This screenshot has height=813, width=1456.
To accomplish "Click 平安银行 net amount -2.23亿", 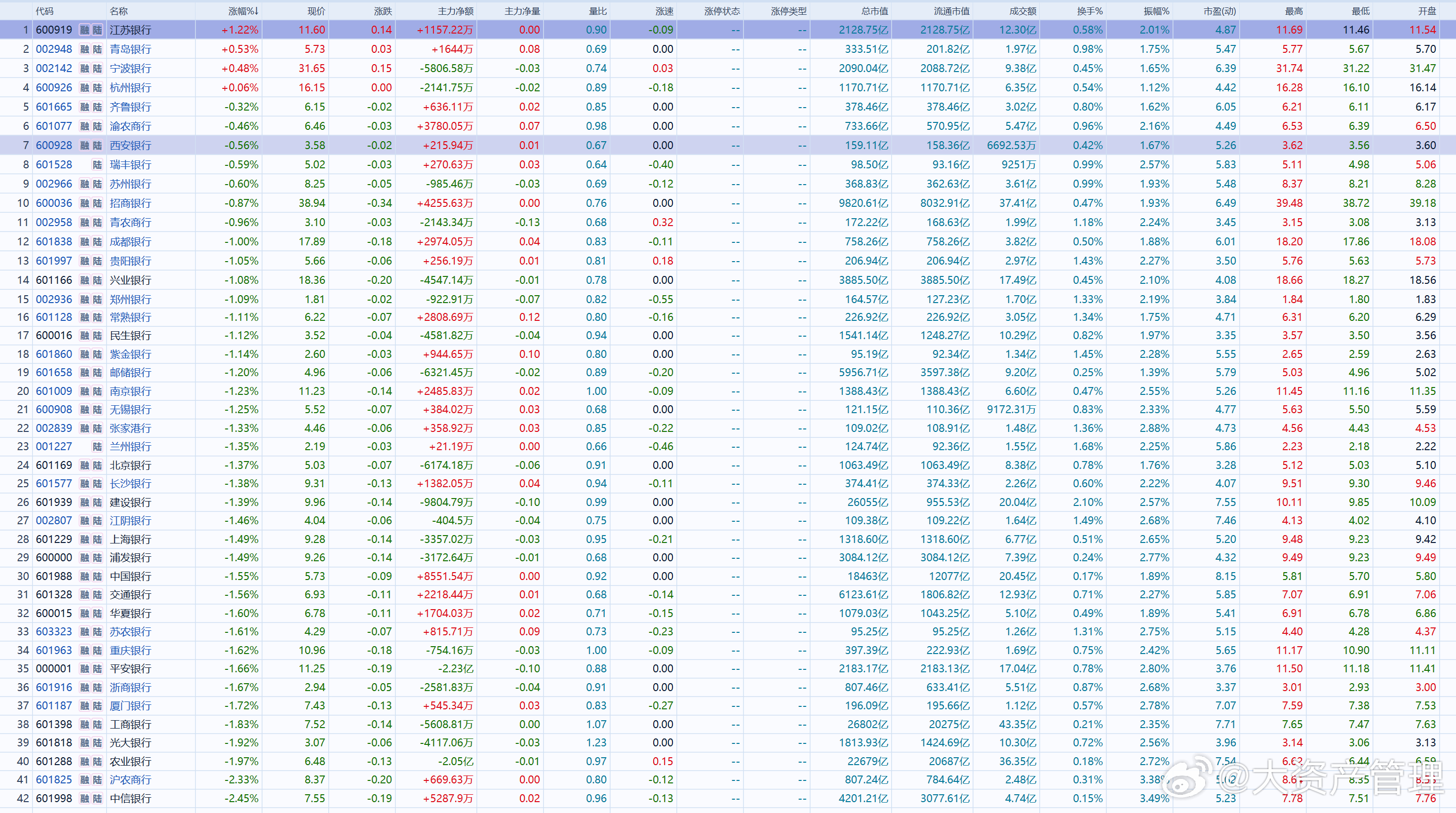I will tap(456, 668).
